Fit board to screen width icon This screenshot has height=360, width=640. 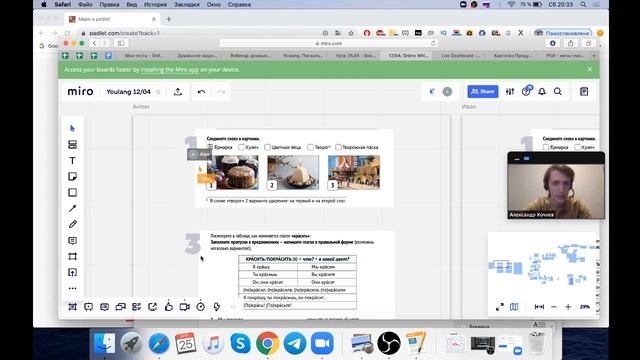click(x=539, y=307)
